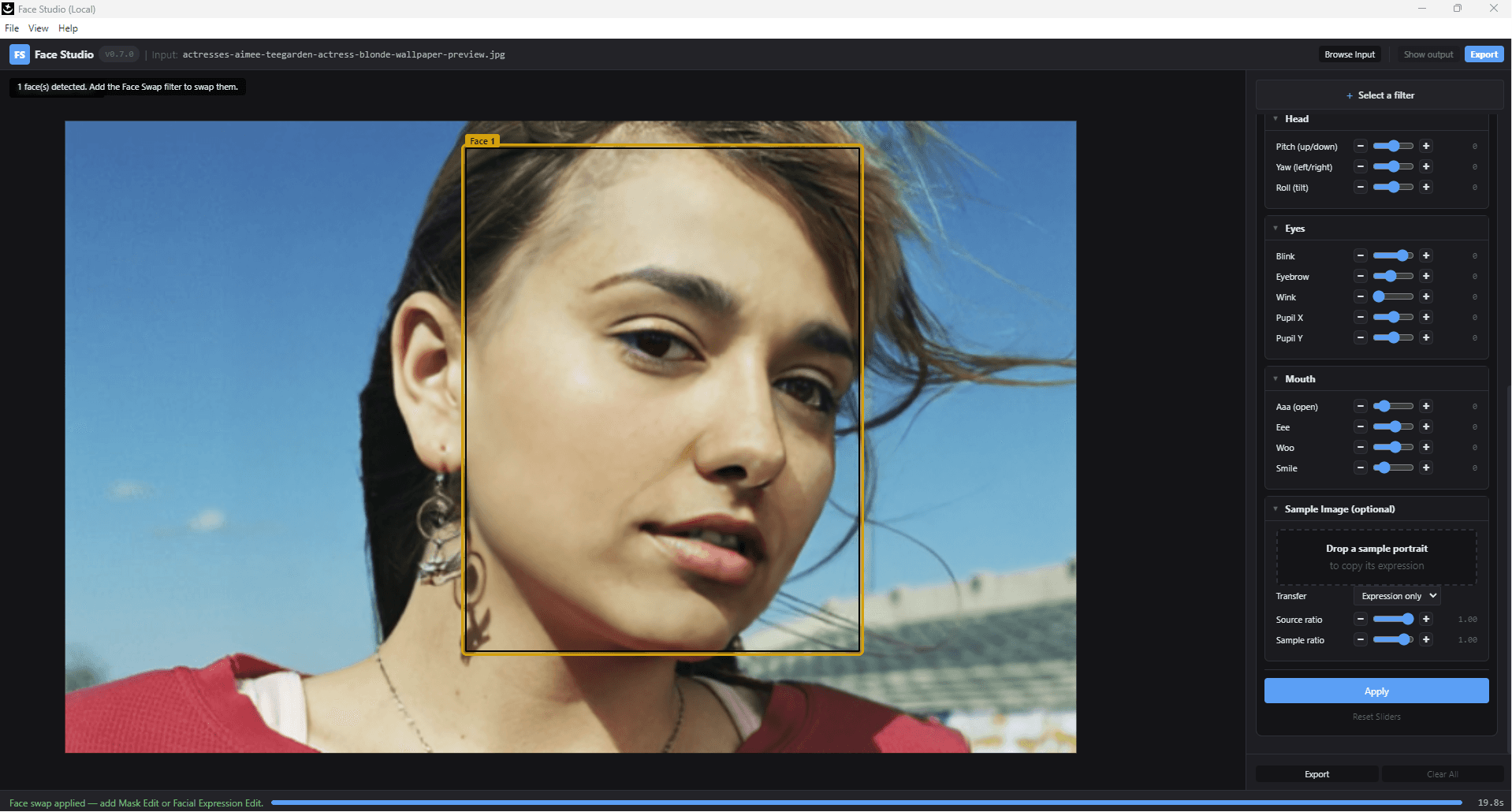Select the Face 1 bounding box label
The height and width of the screenshot is (812, 1512).
[x=482, y=141]
